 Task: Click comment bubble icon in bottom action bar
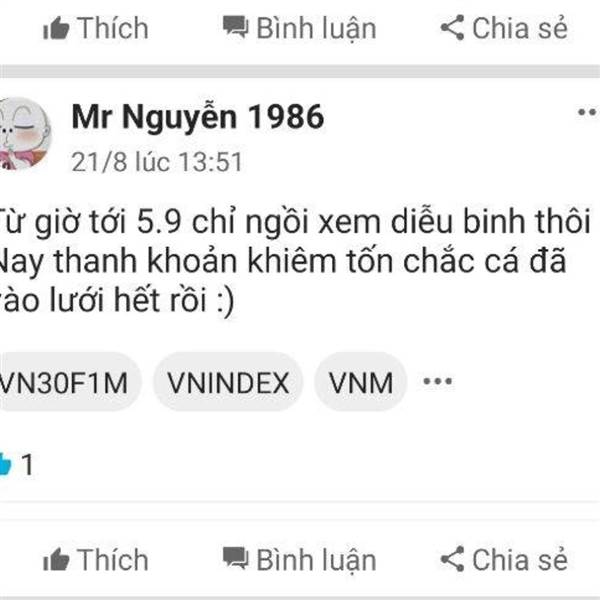[x=236, y=558]
